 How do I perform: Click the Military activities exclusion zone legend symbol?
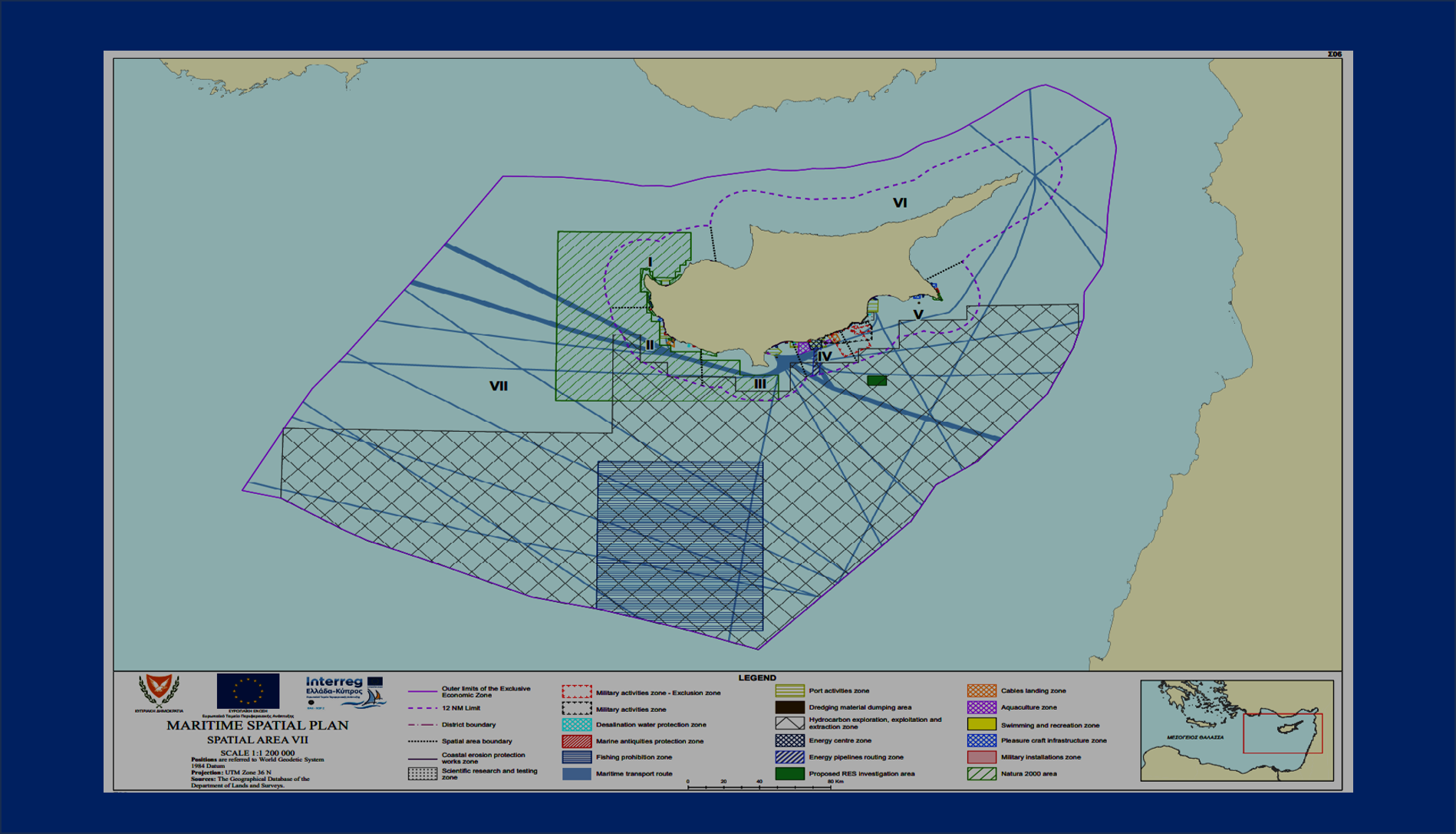(x=576, y=692)
